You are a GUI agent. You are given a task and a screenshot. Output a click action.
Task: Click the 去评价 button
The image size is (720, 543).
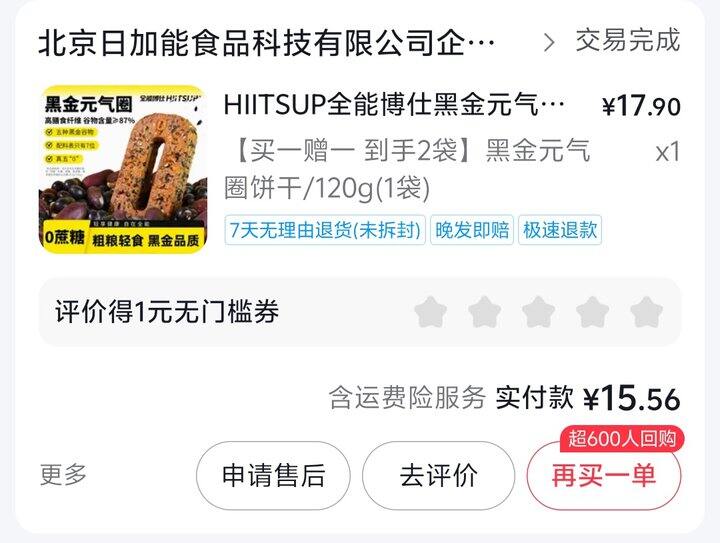pyautogui.click(x=439, y=476)
